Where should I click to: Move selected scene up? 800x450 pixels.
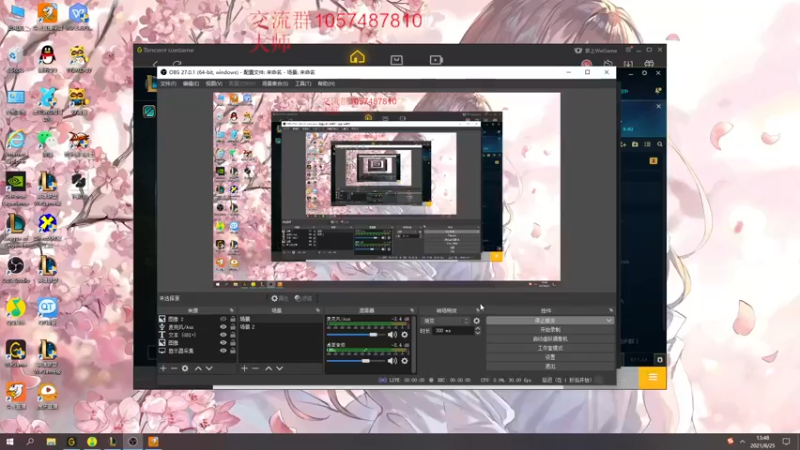[x=268, y=368]
